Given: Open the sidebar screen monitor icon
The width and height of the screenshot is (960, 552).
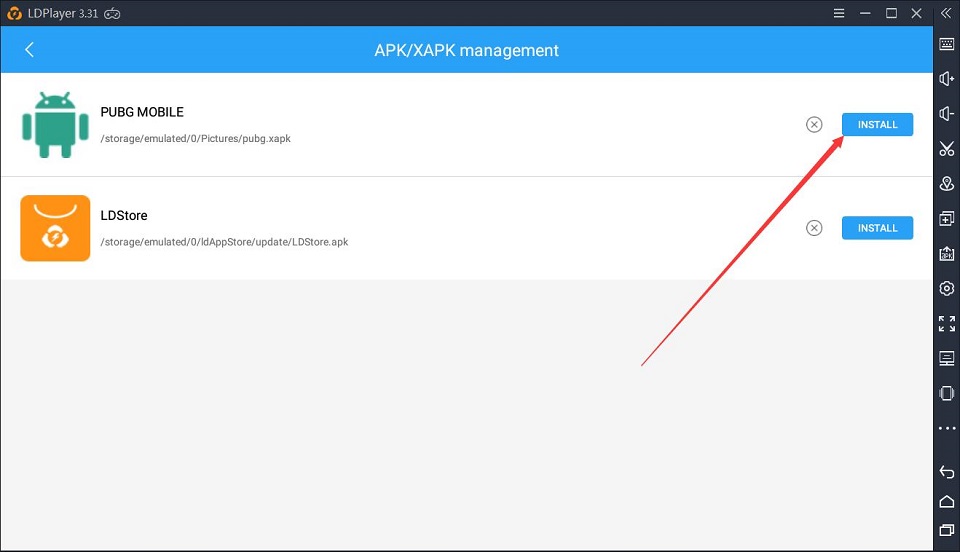Looking at the screenshot, I should point(947,358).
